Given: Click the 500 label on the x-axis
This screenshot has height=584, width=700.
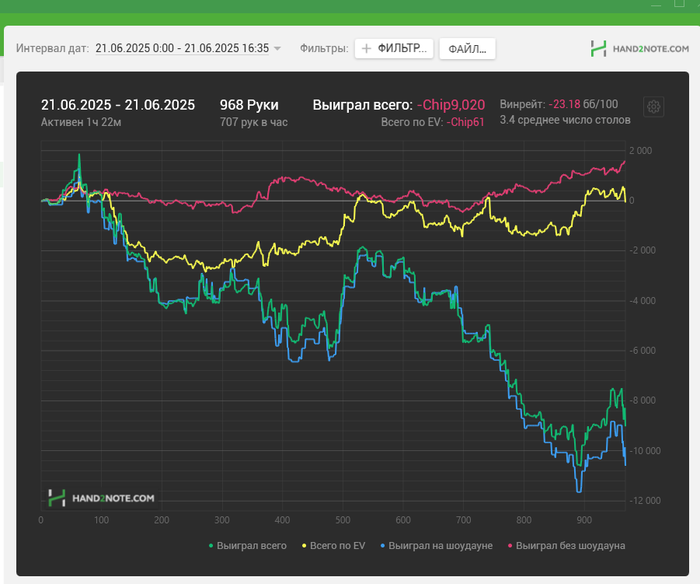Looking at the screenshot, I should pos(343,520).
